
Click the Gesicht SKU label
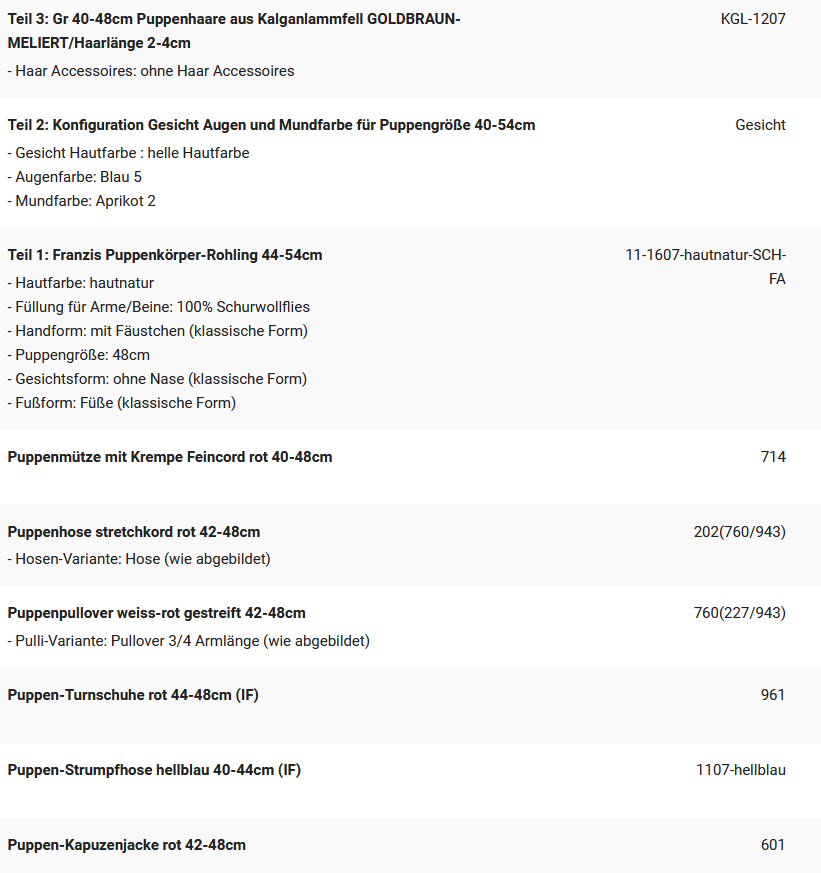point(760,125)
